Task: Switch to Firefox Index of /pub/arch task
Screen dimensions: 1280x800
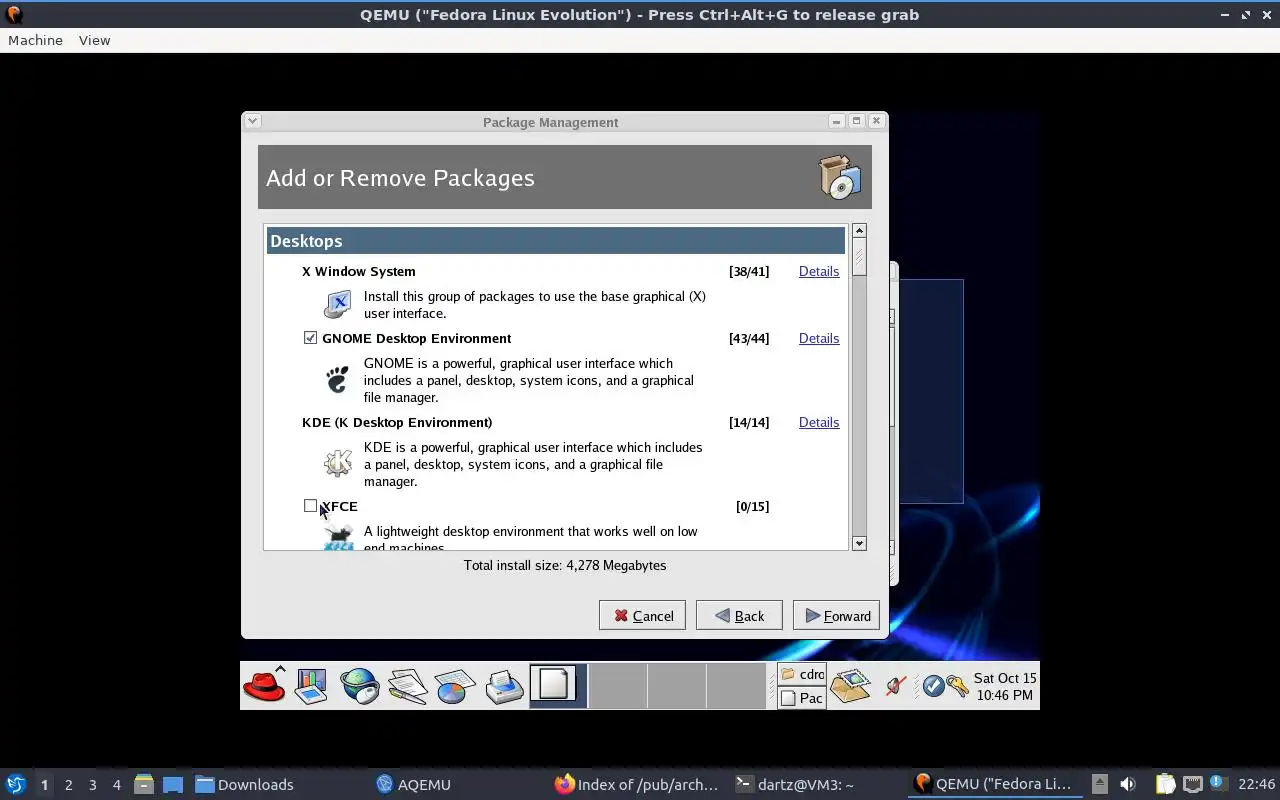Action: [637, 784]
